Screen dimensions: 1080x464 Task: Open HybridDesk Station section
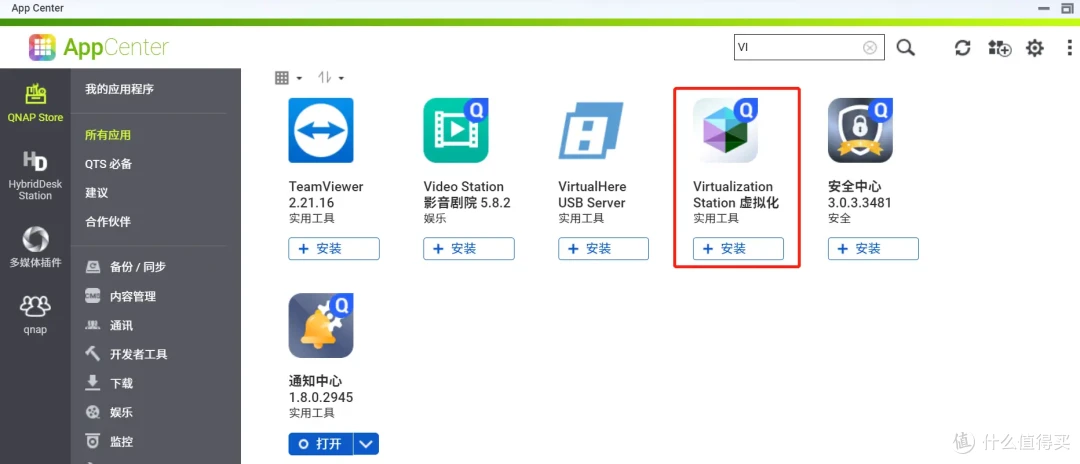click(35, 176)
